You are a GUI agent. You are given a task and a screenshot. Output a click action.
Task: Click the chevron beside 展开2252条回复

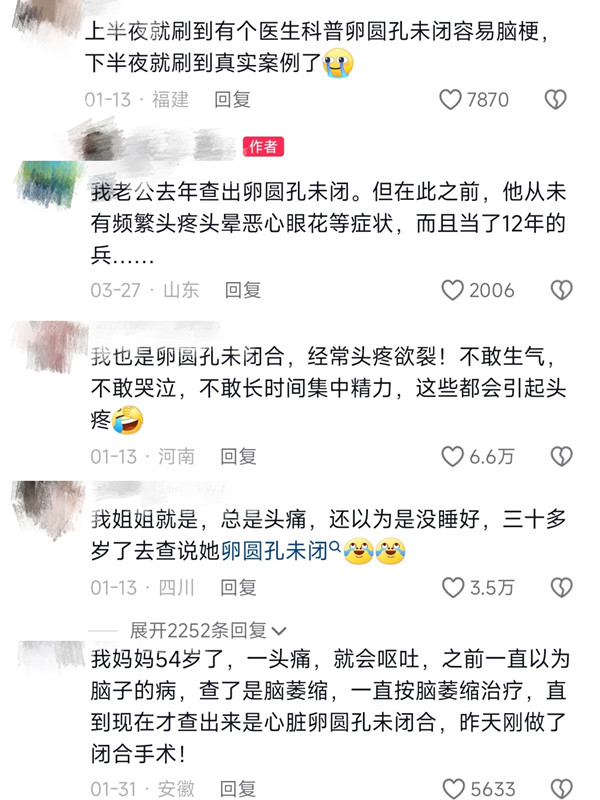coord(279,632)
